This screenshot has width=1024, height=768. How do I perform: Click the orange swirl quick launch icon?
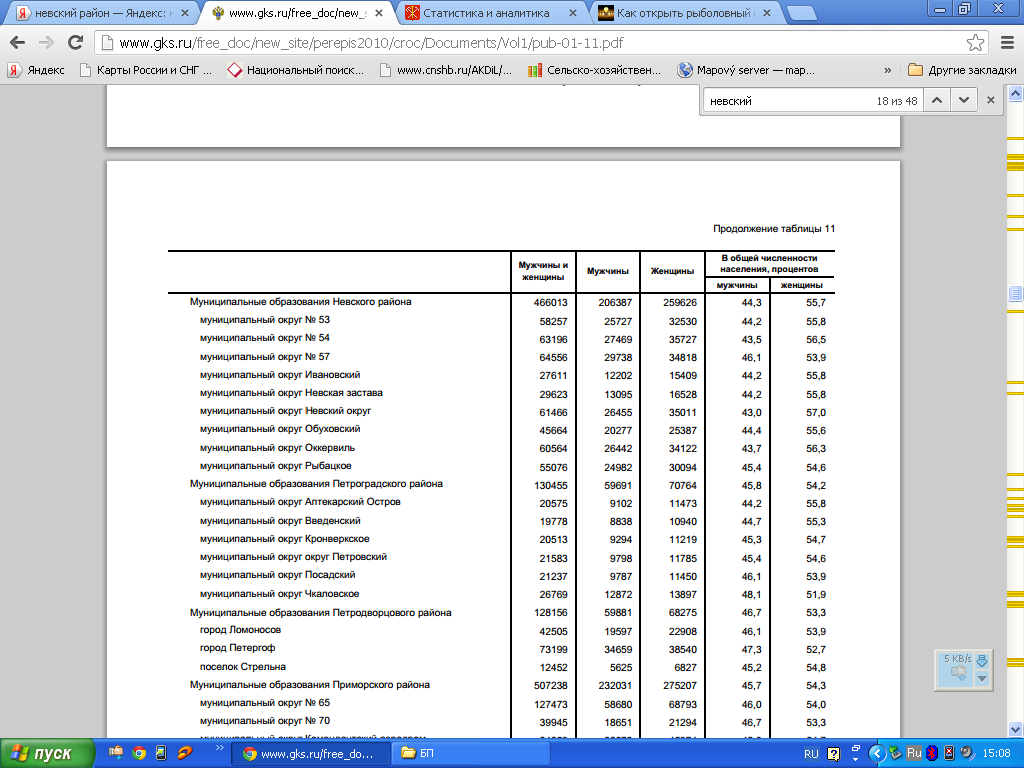point(185,753)
